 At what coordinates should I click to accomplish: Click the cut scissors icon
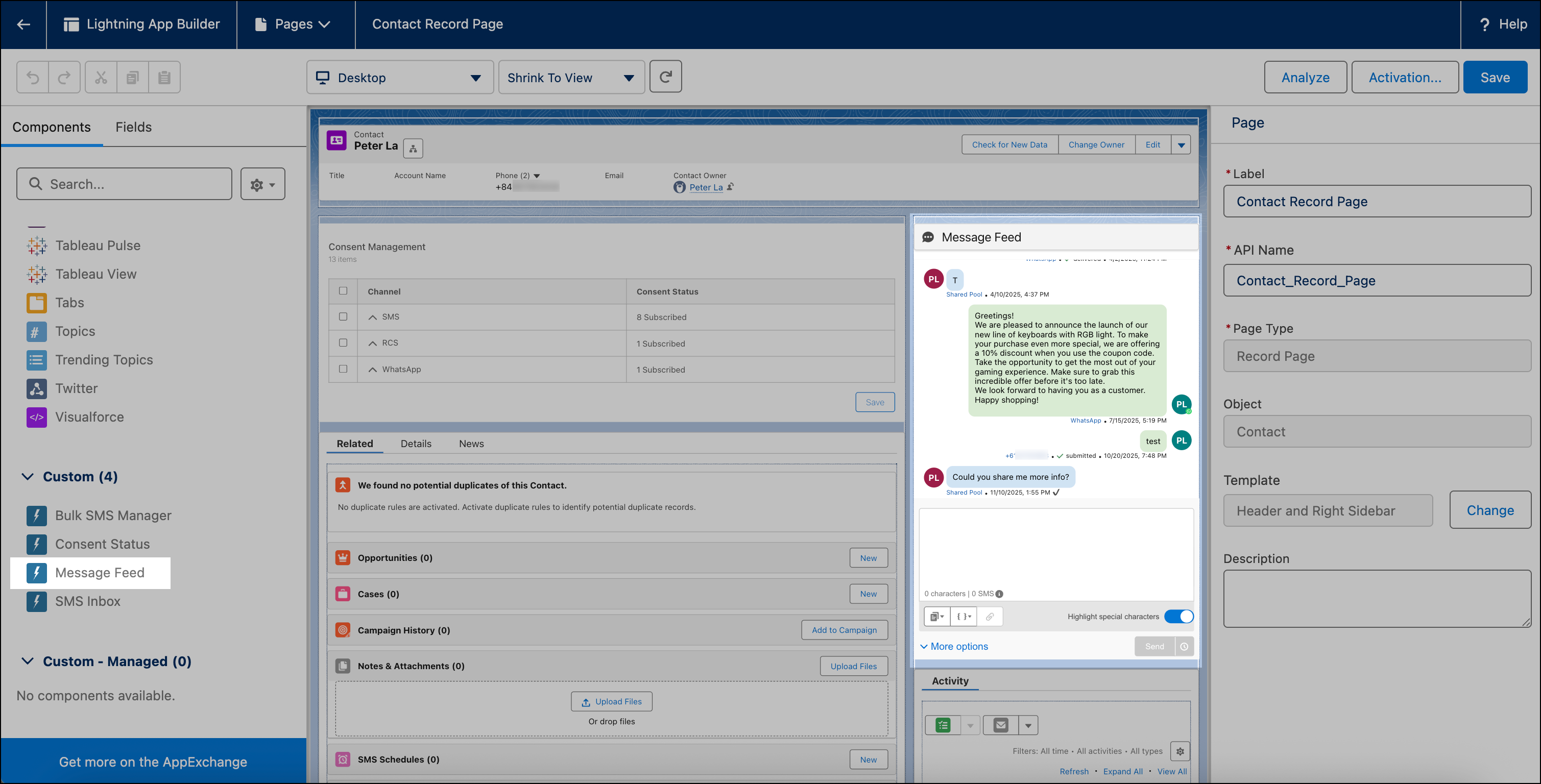tap(101, 77)
